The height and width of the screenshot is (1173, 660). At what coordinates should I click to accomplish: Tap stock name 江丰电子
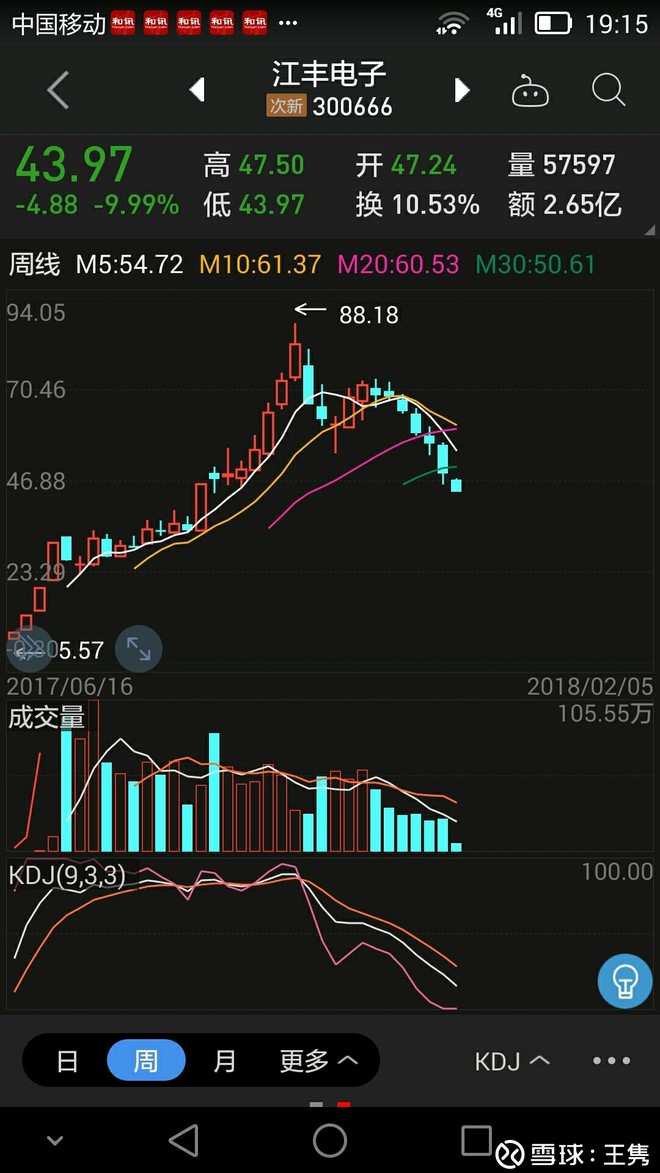pyautogui.click(x=329, y=73)
